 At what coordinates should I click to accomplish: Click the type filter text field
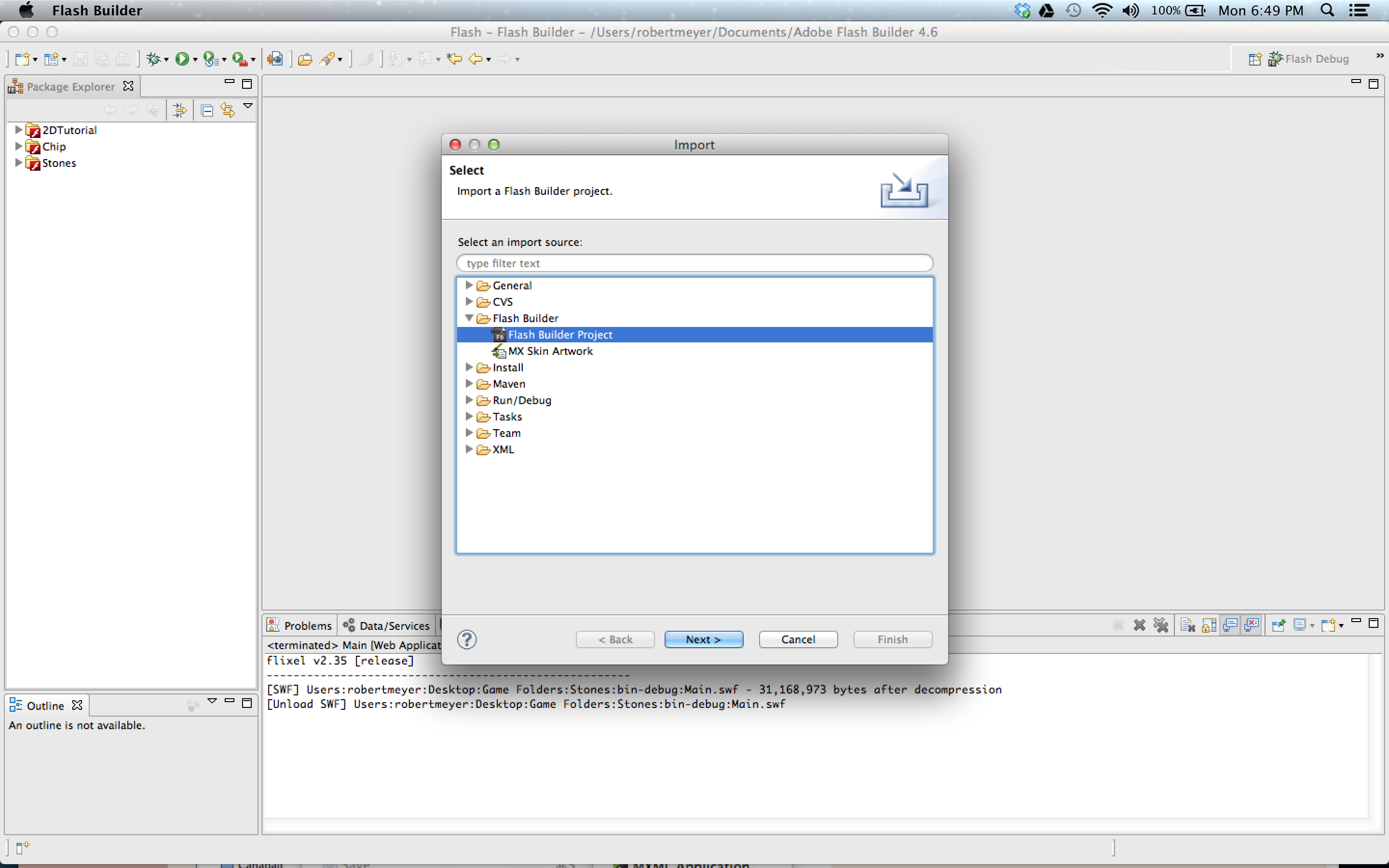(694, 263)
